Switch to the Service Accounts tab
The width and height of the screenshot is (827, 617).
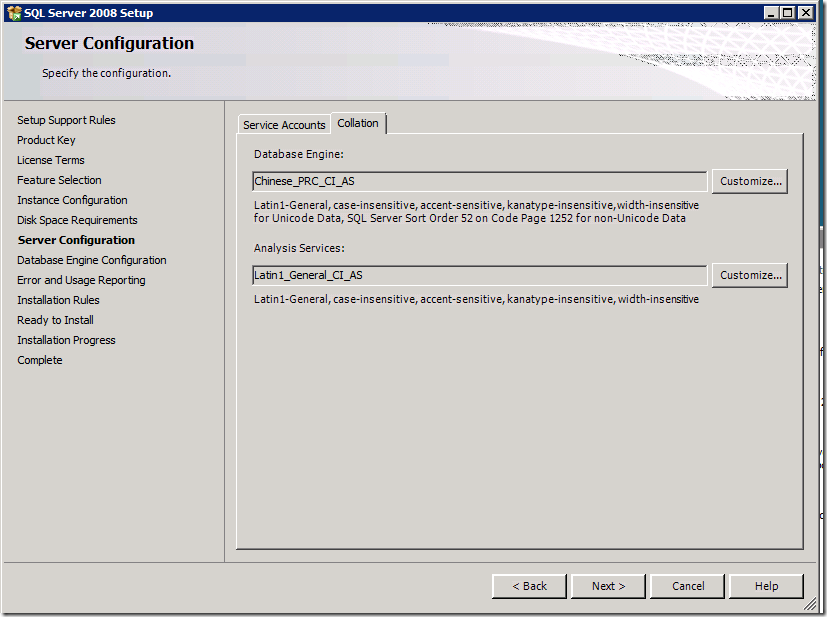click(284, 125)
